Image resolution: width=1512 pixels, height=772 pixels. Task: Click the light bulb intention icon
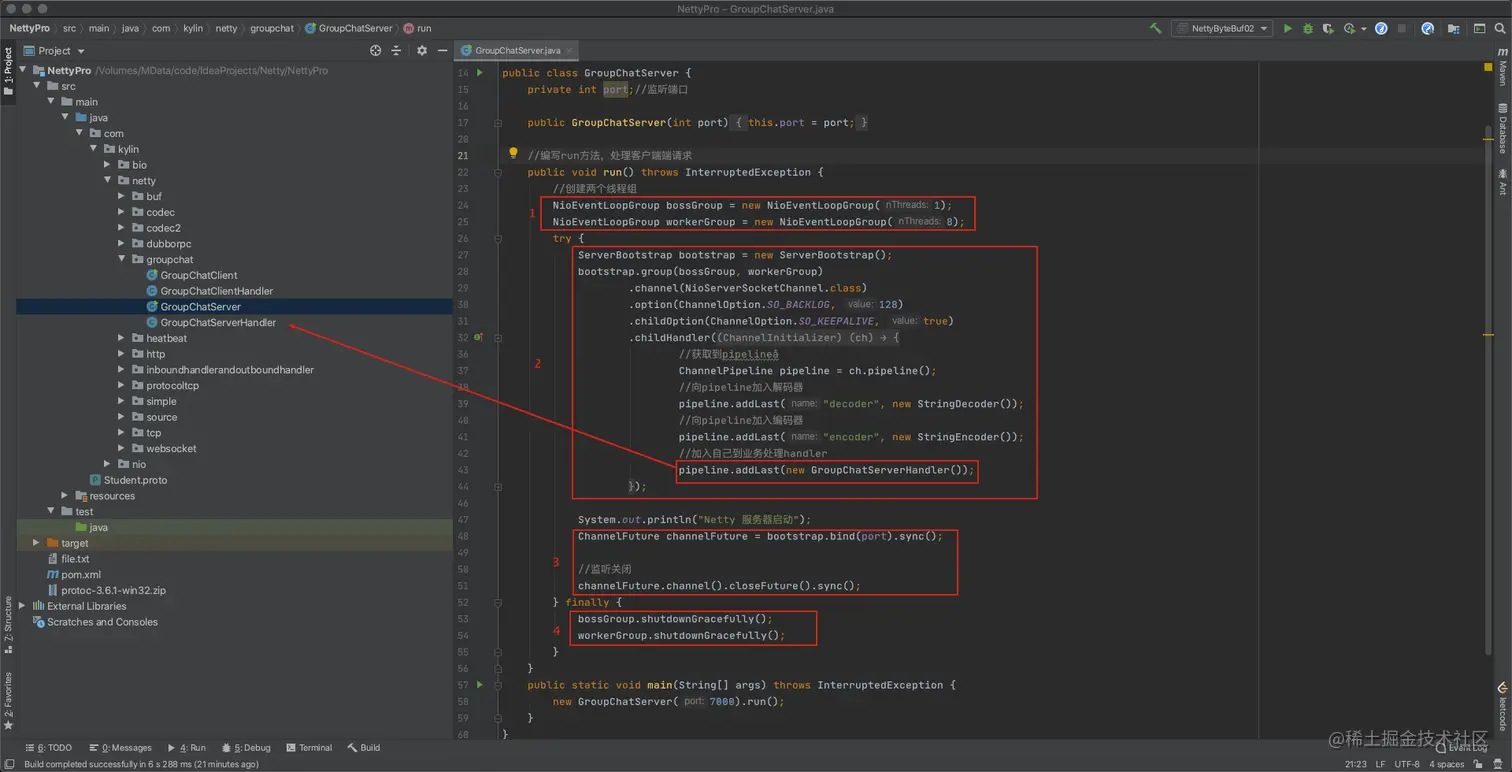[513, 154]
